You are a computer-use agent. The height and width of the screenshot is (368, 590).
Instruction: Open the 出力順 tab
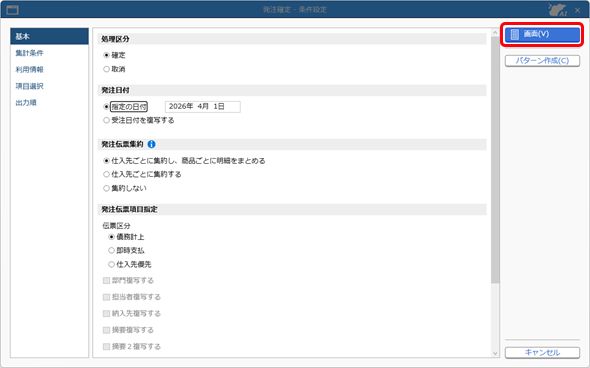(x=26, y=103)
